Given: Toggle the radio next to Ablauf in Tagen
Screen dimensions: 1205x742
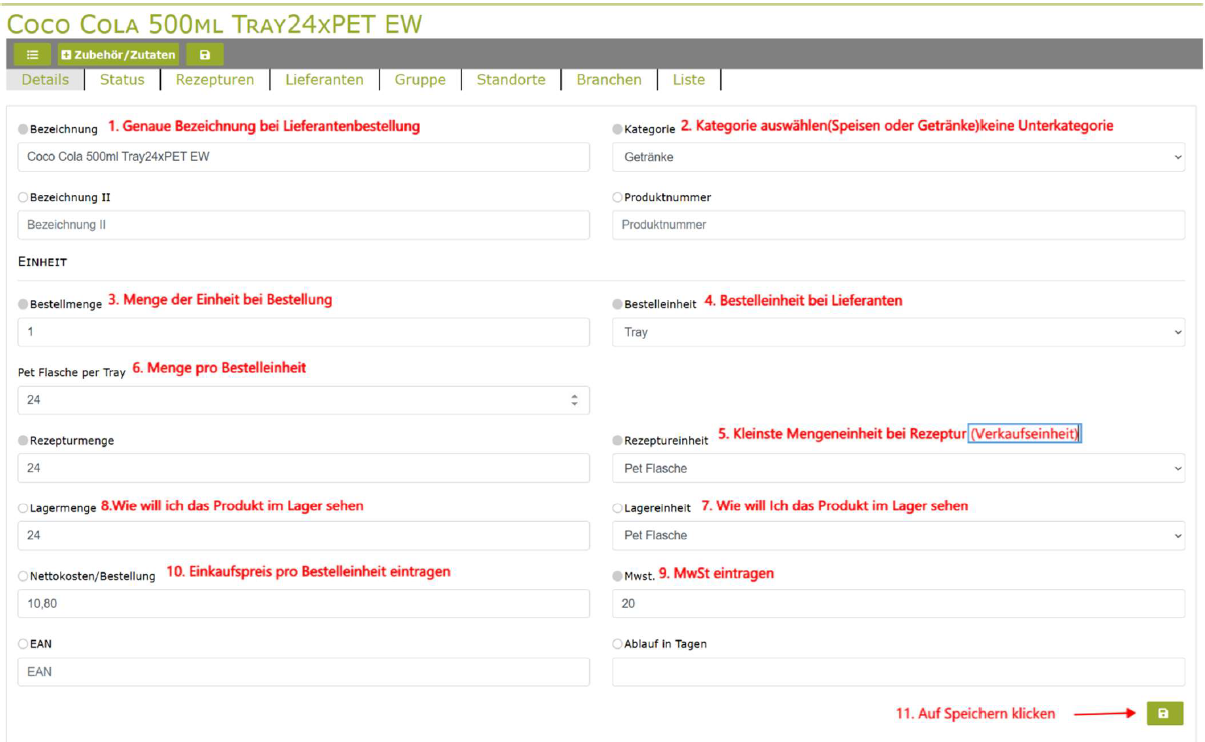Looking at the screenshot, I should 617,644.
